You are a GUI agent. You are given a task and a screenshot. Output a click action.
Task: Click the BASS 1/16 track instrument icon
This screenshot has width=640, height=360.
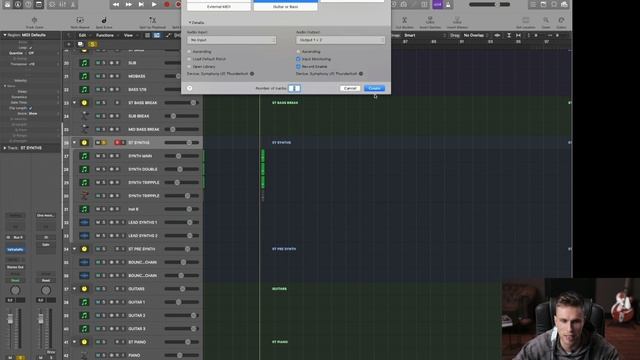84,89
